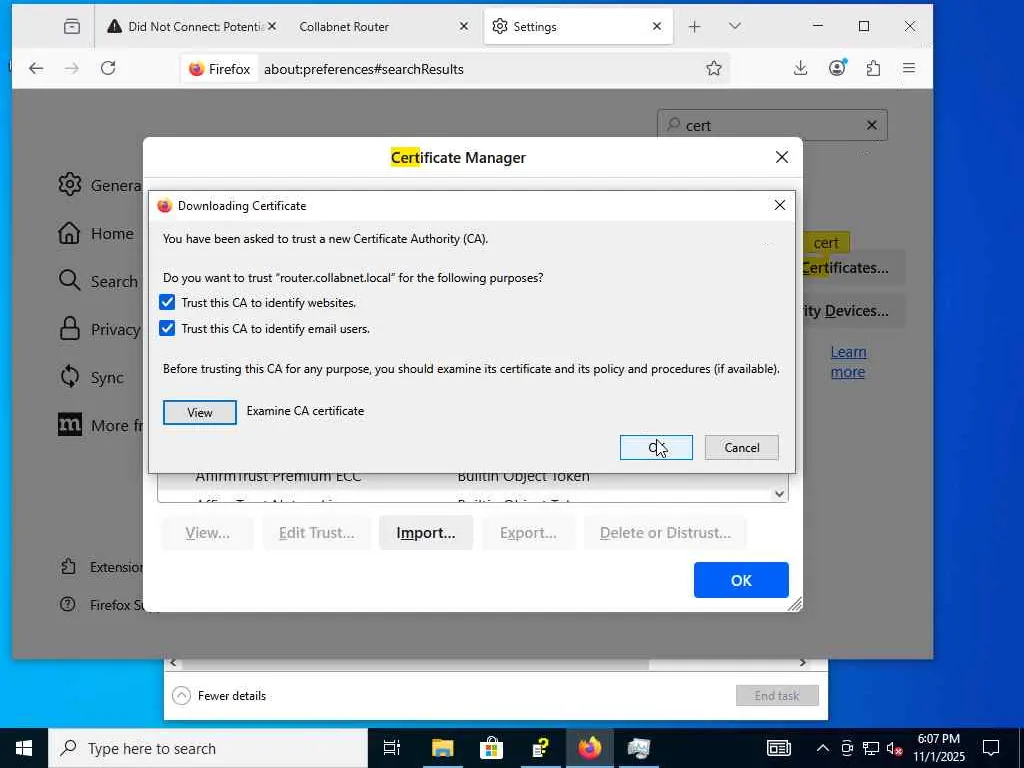The width and height of the screenshot is (1024, 768).
Task: Click the grayed-out Export button in Certificate Manager
Action: pyautogui.click(x=528, y=533)
